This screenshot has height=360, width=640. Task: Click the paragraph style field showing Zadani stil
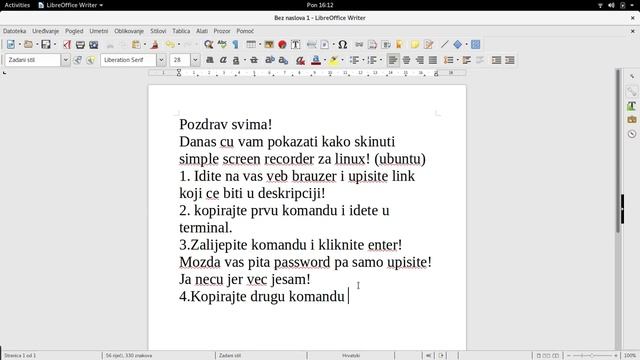point(33,60)
